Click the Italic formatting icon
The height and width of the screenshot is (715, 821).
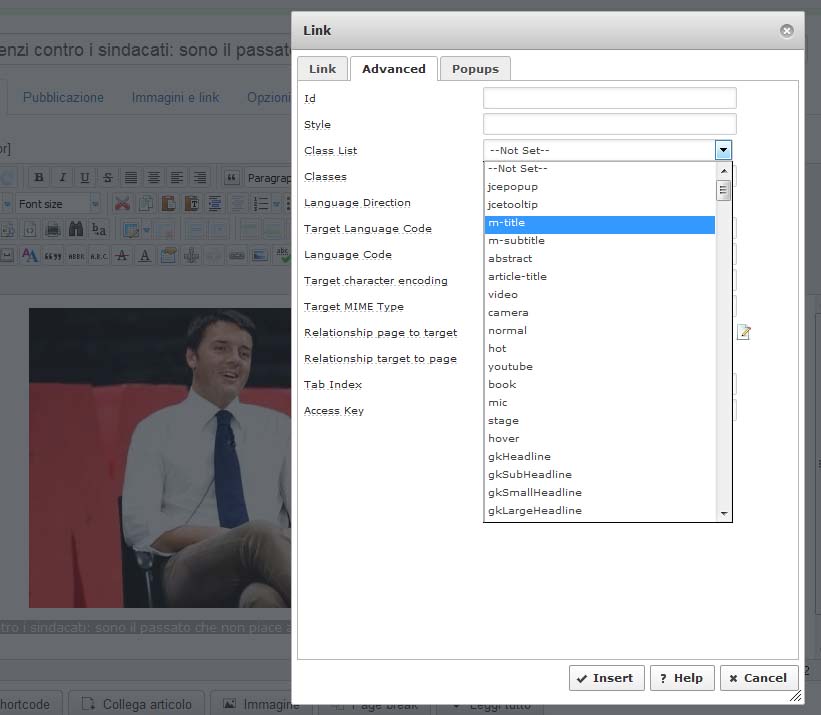click(x=62, y=177)
